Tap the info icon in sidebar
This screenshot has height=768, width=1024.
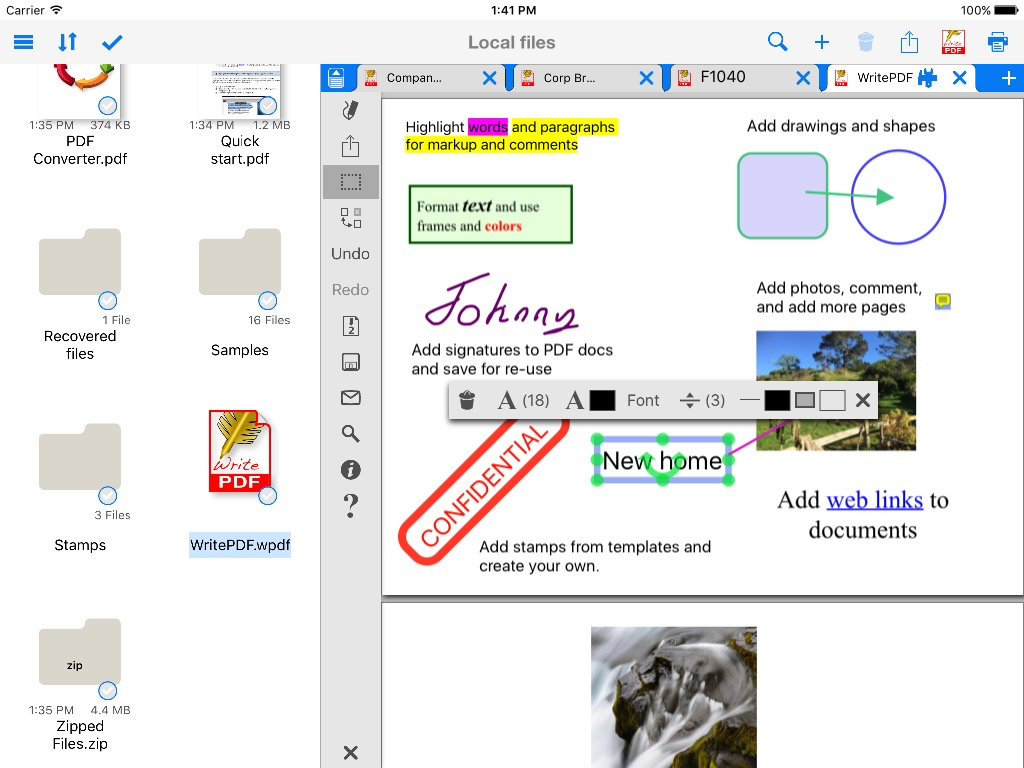pos(351,470)
